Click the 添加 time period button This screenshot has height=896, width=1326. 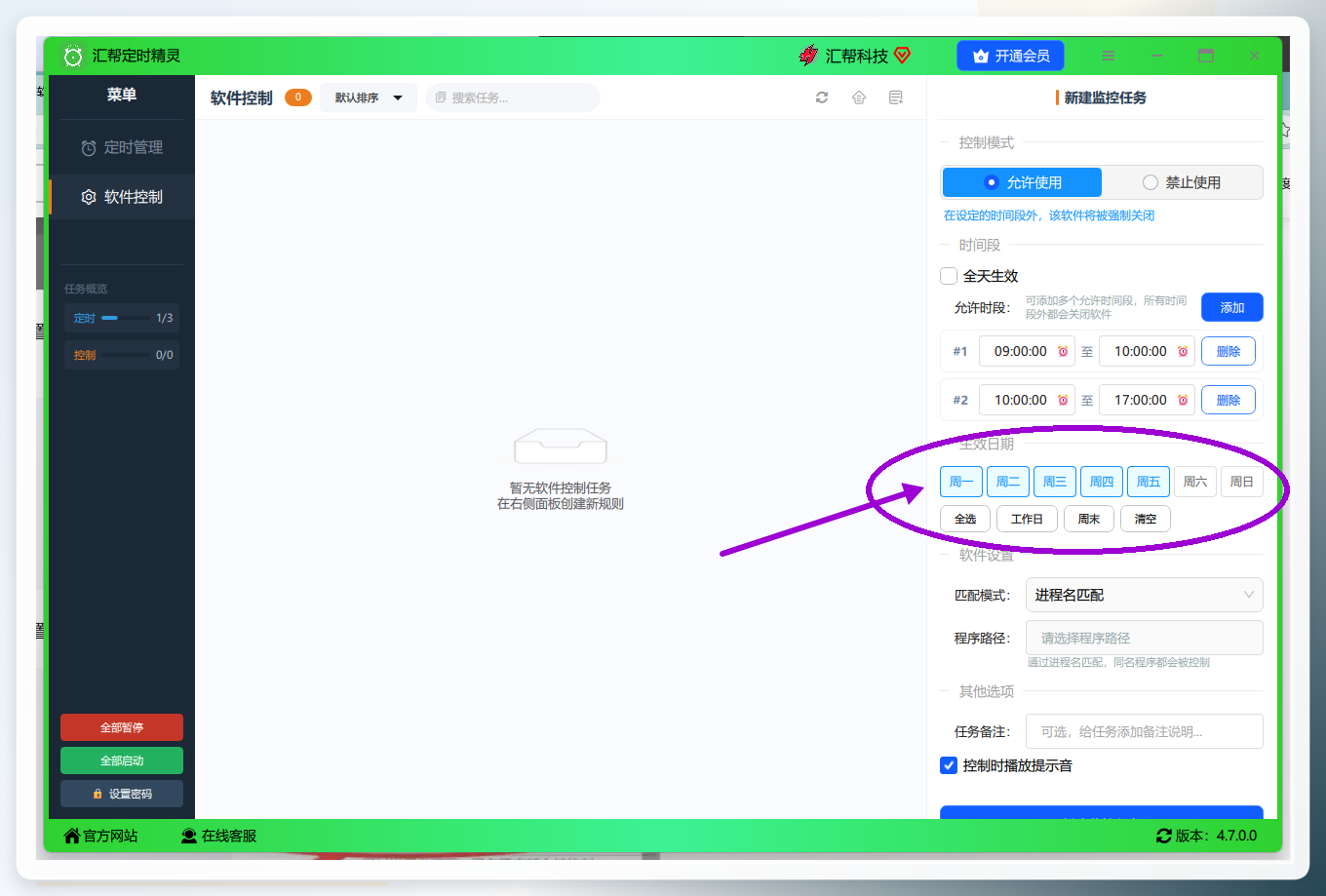click(x=1232, y=307)
